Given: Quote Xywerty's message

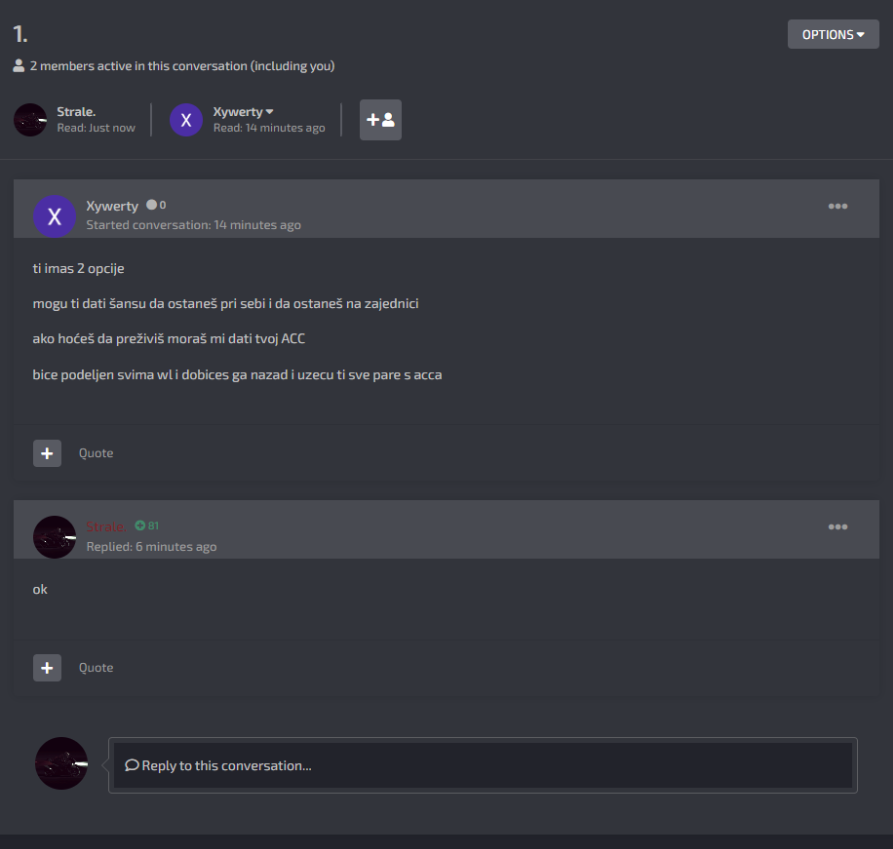Looking at the screenshot, I should point(96,453).
